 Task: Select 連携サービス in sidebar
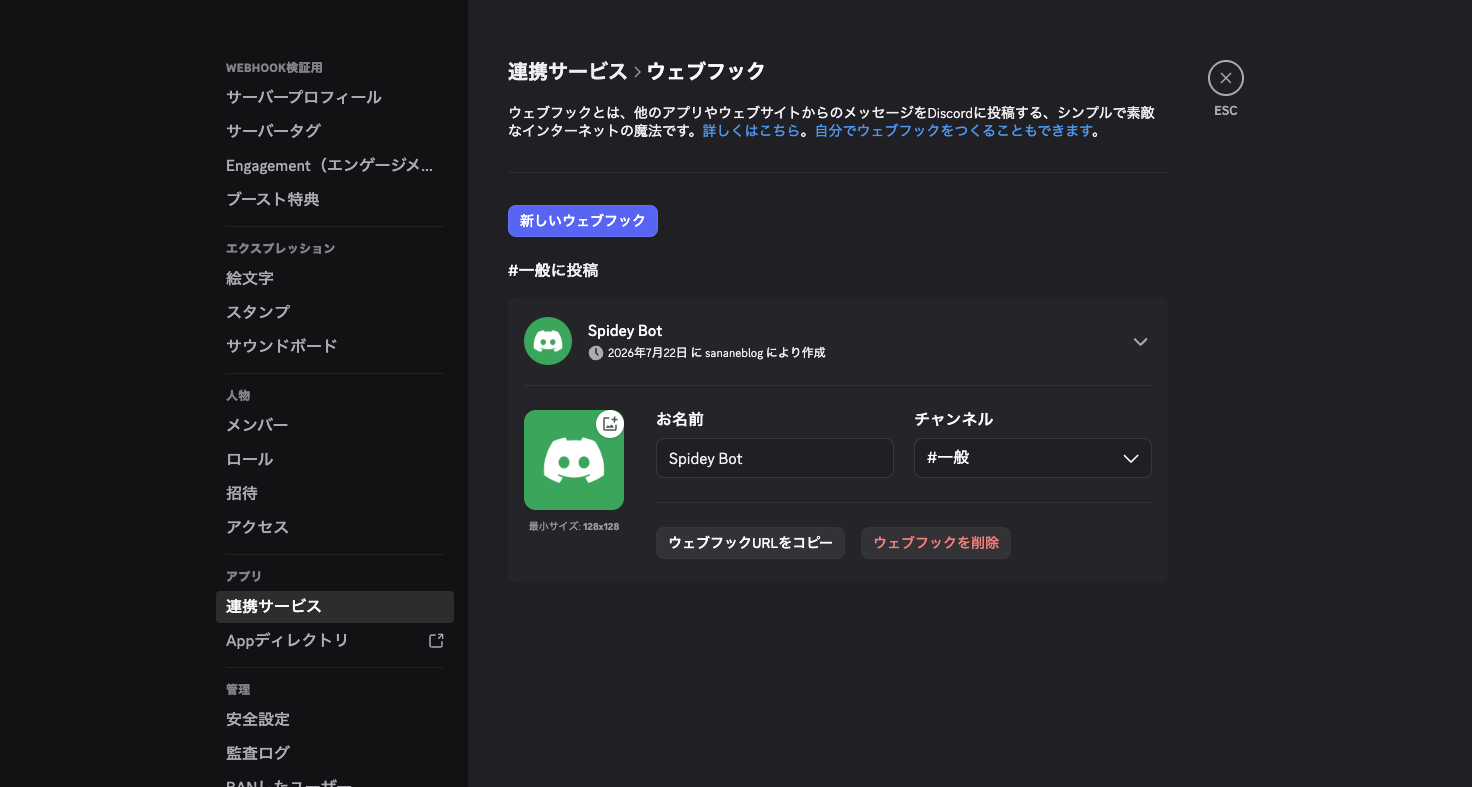(335, 607)
